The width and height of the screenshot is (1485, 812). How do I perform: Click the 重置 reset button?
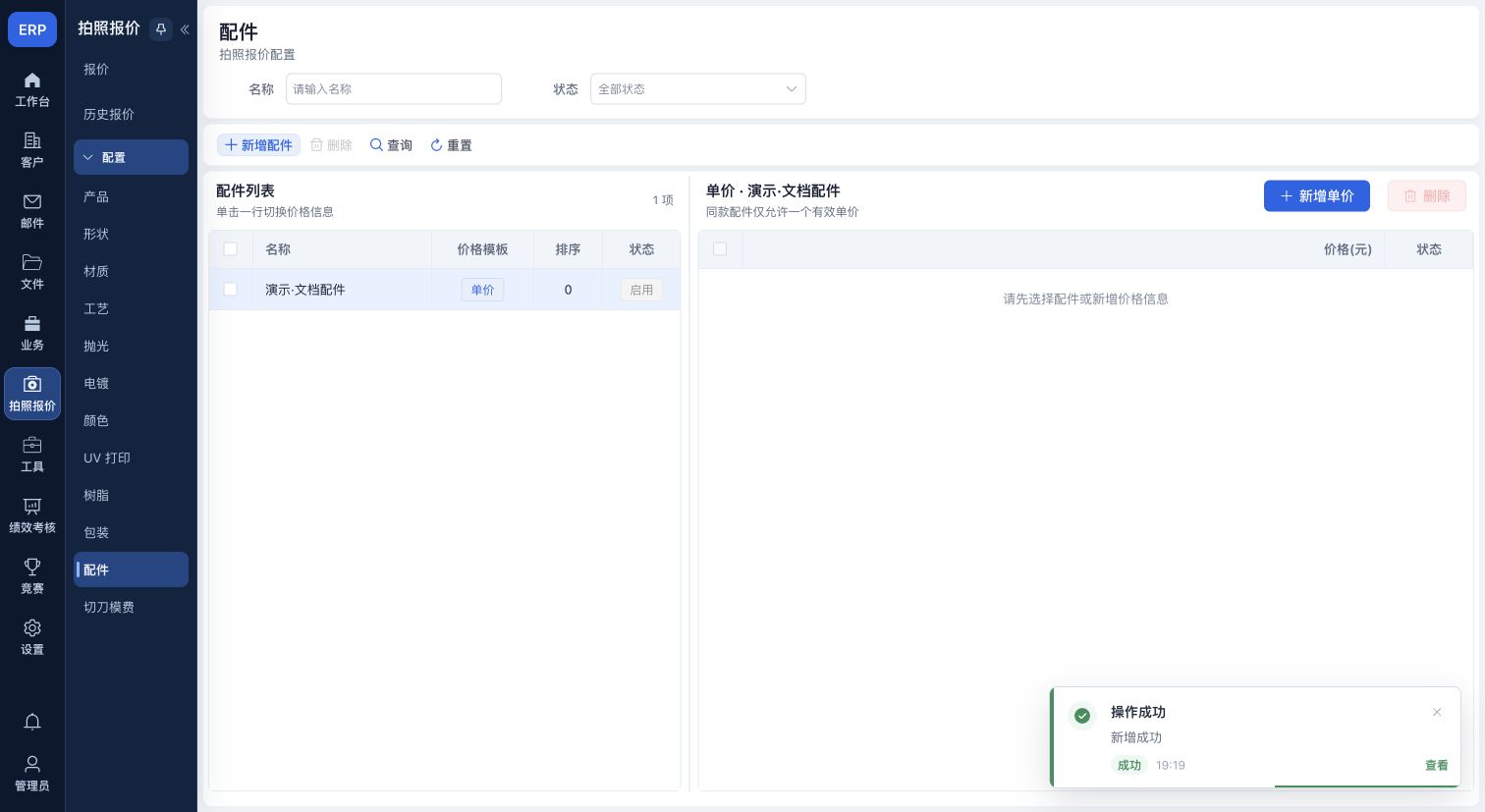(x=451, y=145)
